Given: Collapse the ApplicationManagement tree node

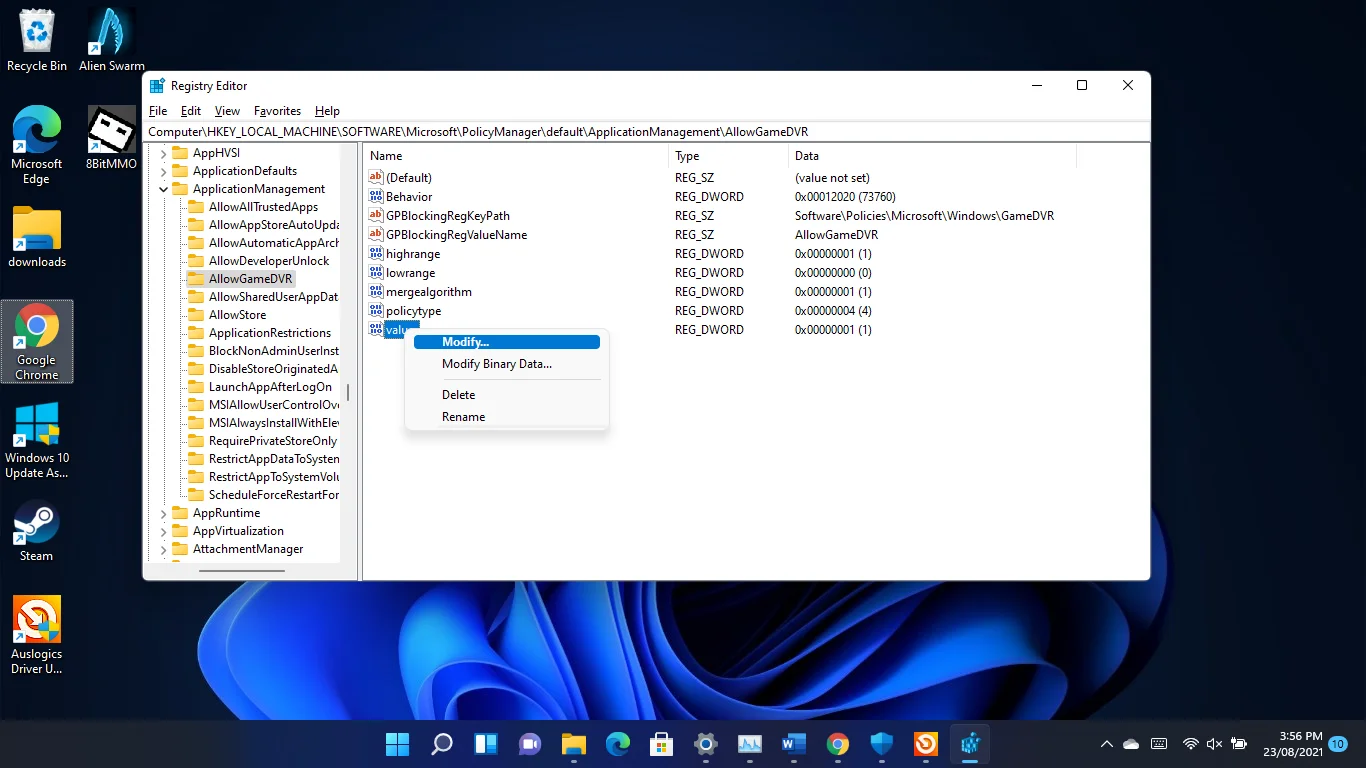Looking at the screenshot, I should pos(164,189).
